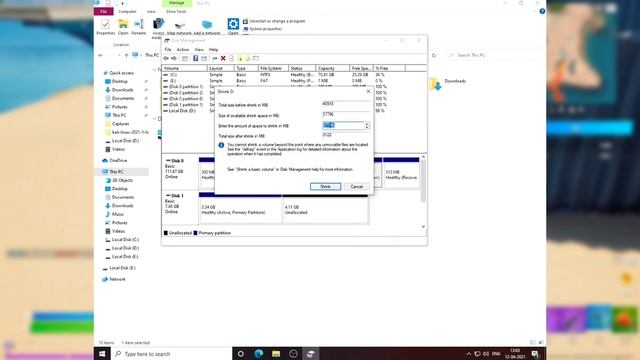Close the Shrink D: dialog
The height and width of the screenshot is (360, 640).
[369, 91]
